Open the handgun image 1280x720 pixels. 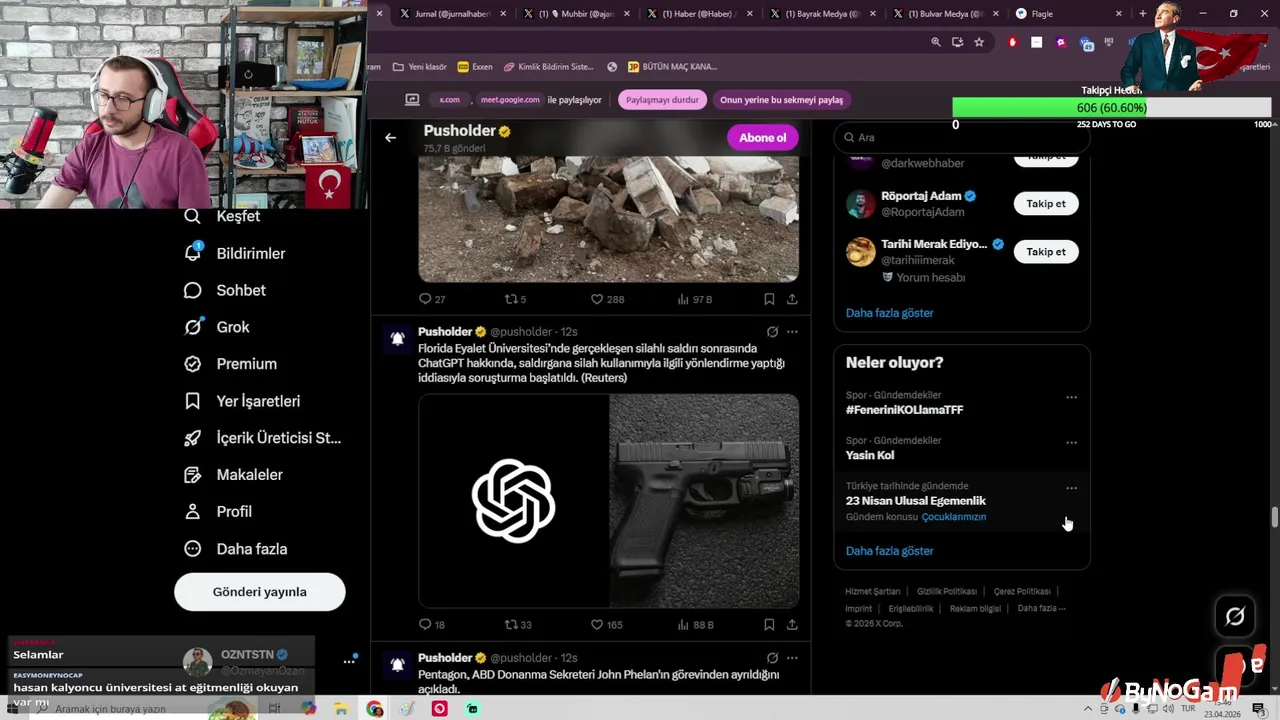704,501
